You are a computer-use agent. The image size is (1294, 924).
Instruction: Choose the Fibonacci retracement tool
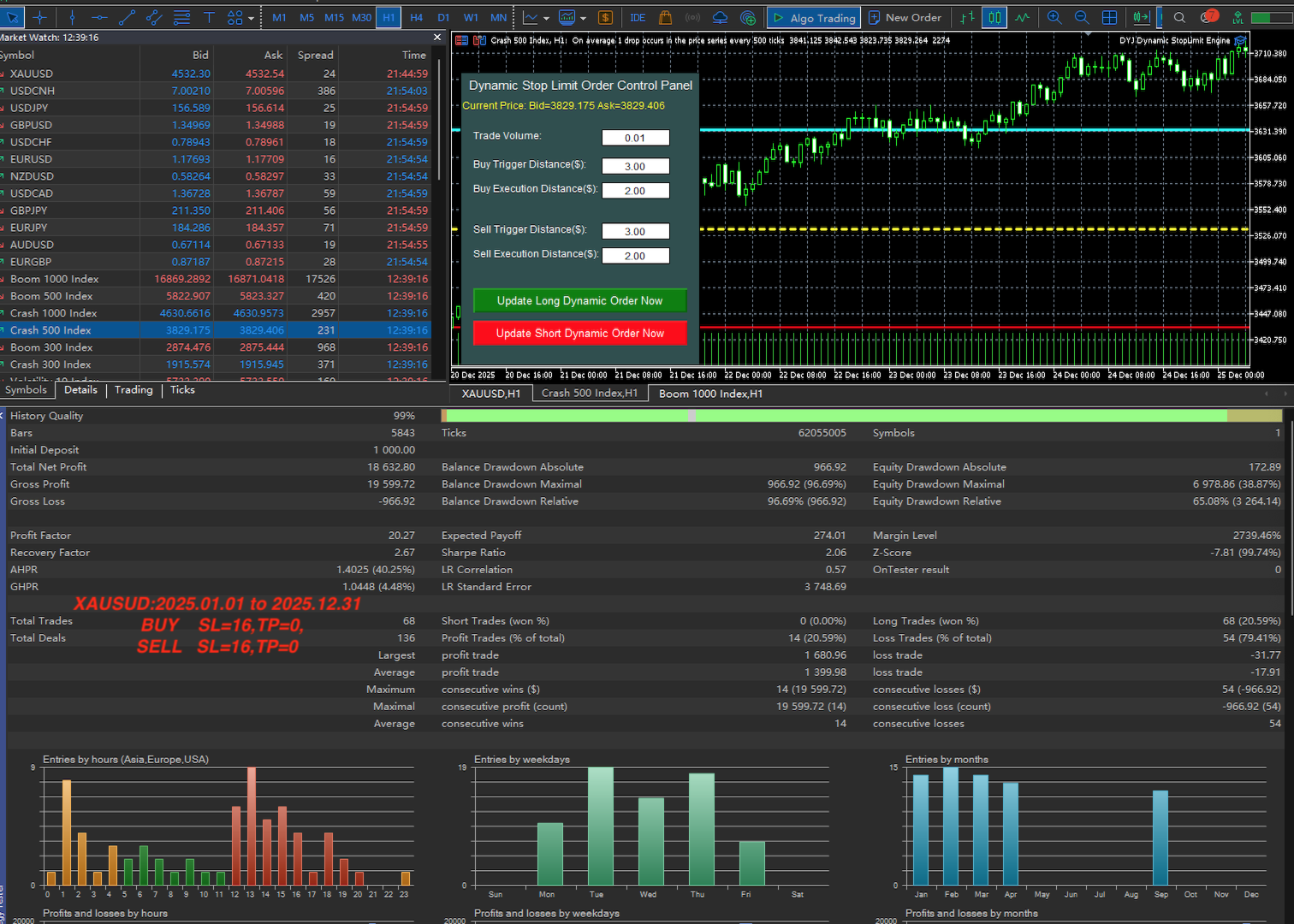tap(181, 17)
